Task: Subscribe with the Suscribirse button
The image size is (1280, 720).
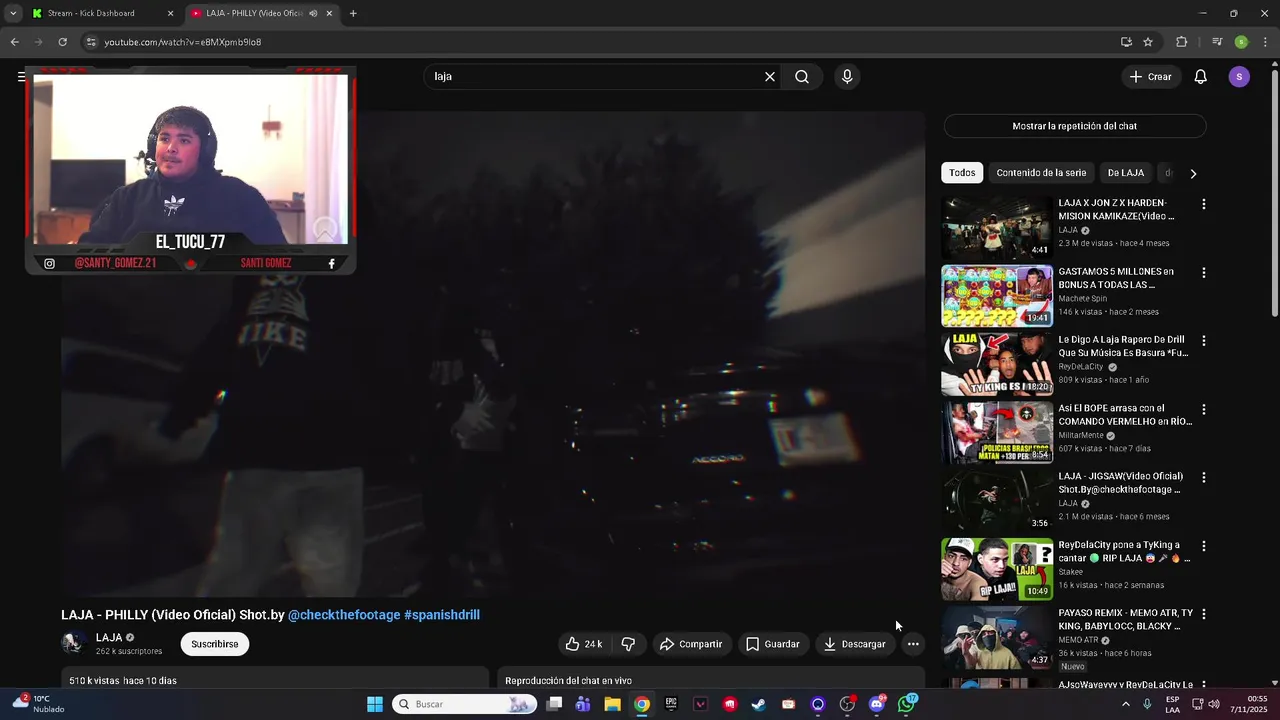Action: (215, 644)
